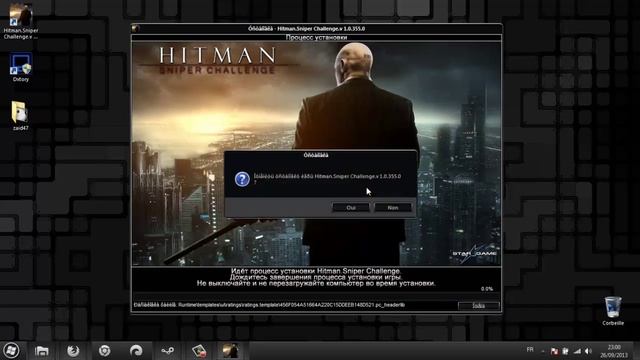Click the swirl arrow taskbar icon

pos(136,351)
